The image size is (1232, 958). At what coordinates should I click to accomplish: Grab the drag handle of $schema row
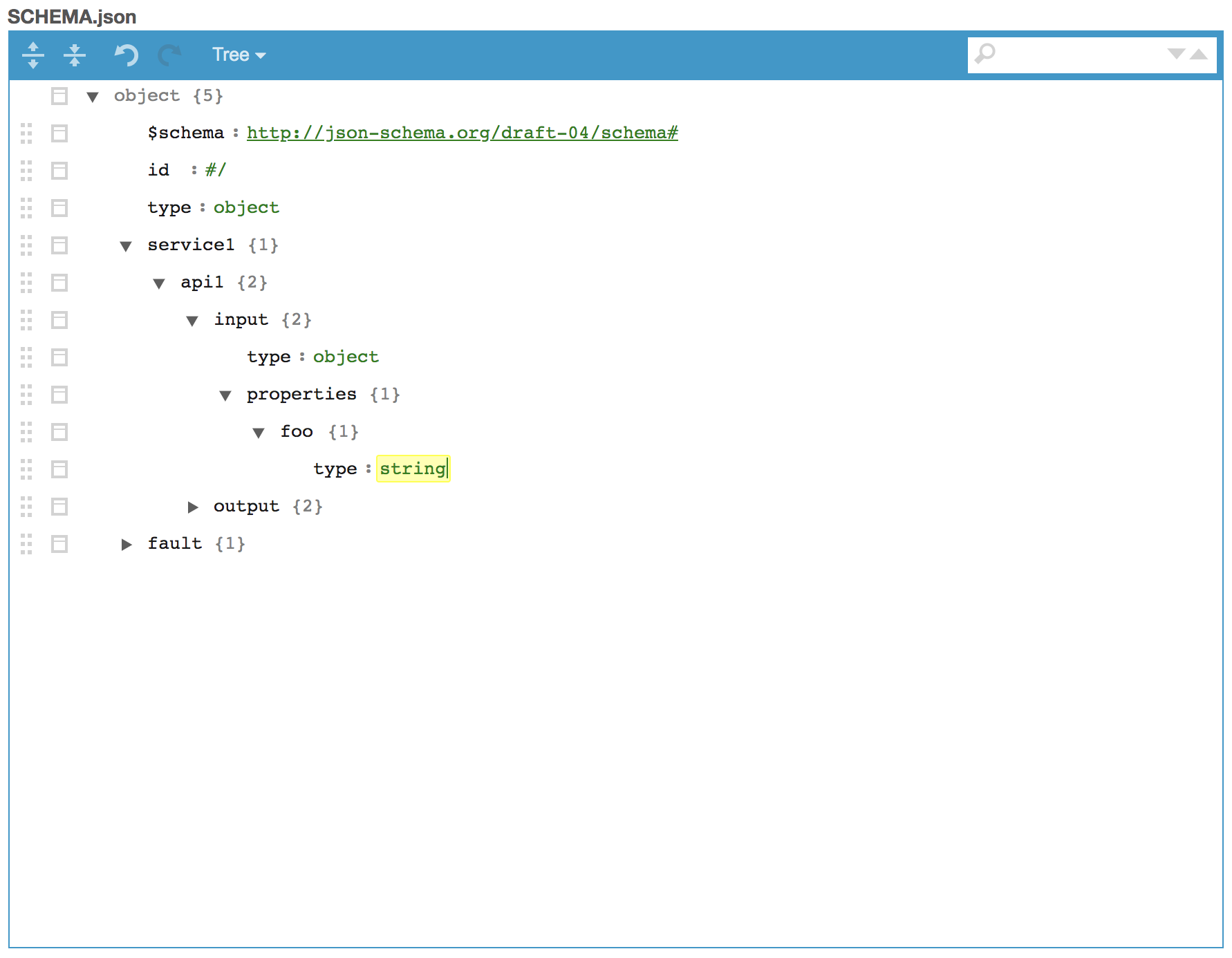(x=26, y=133)
